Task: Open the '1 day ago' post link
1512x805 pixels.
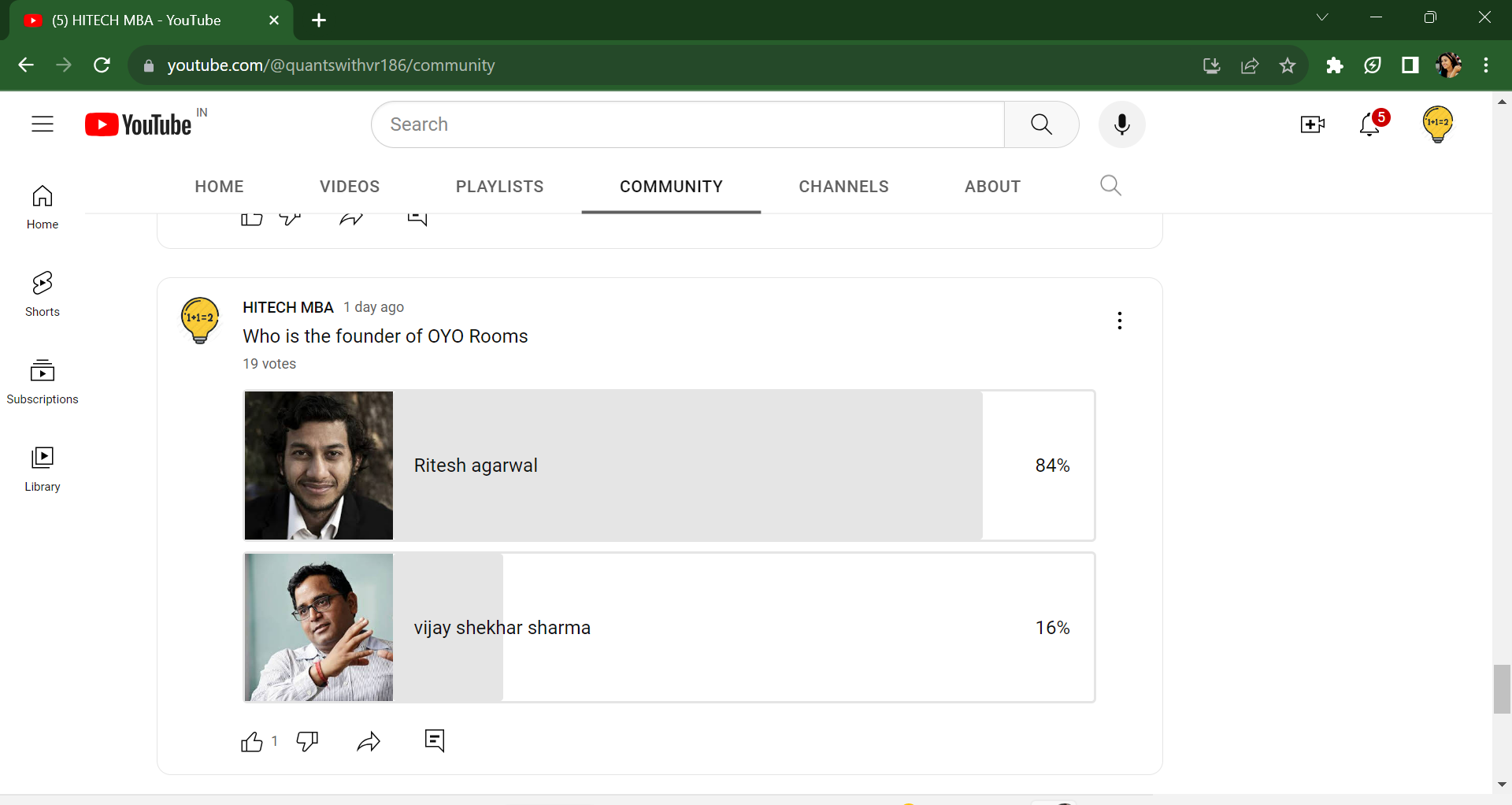Action: click(x=373, y=307)
